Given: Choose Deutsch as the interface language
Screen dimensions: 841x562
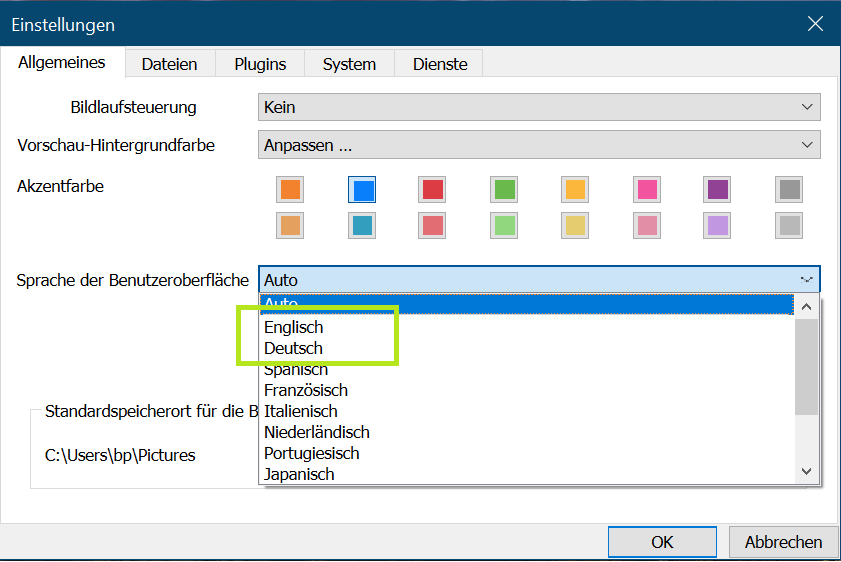Looking at the screenshot, I should [293, 348].
